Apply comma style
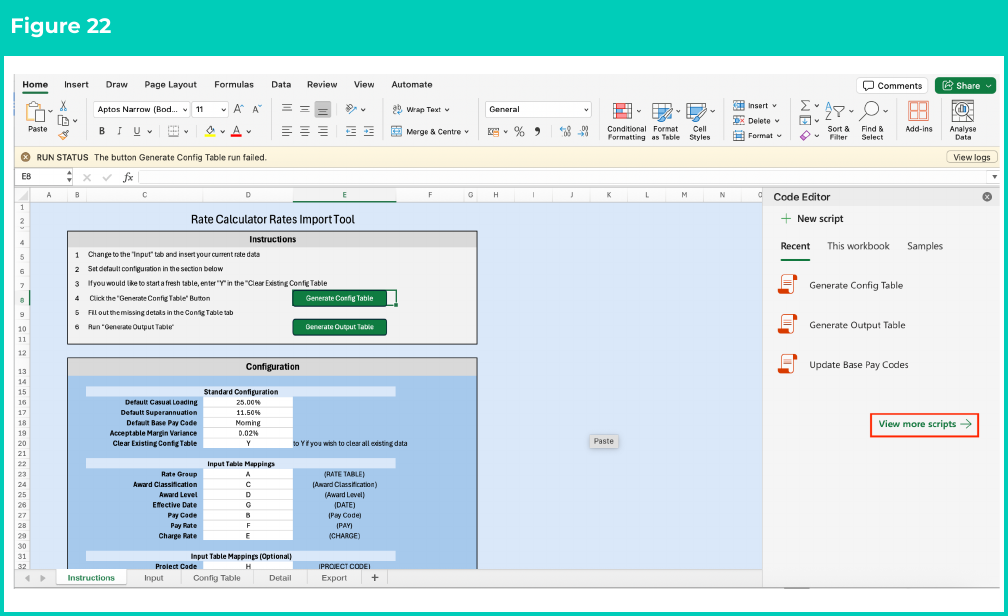 click(x=537, y=132)
